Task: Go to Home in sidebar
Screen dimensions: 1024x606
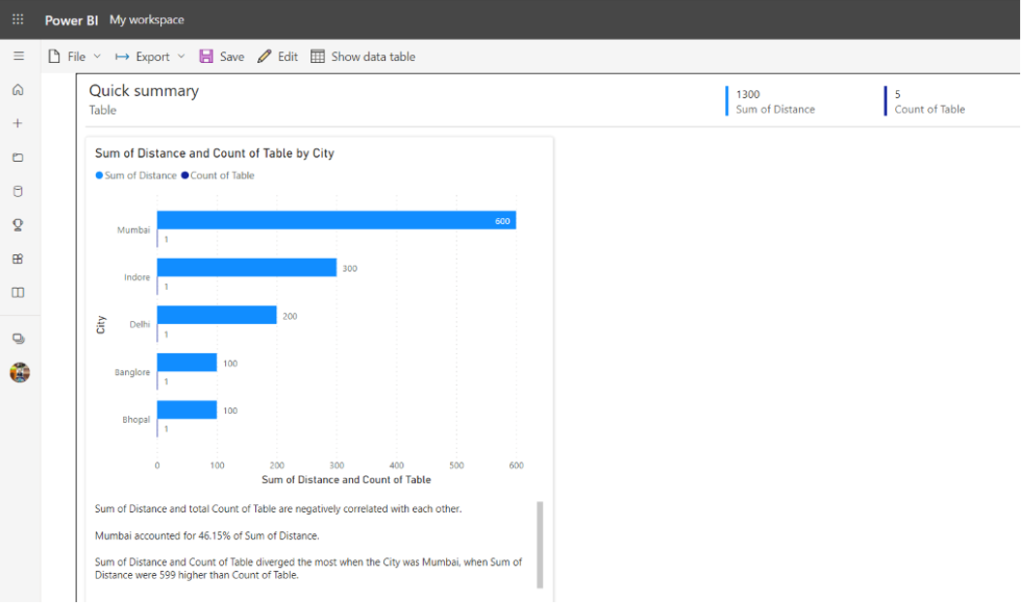Action: tap(18, 89)
